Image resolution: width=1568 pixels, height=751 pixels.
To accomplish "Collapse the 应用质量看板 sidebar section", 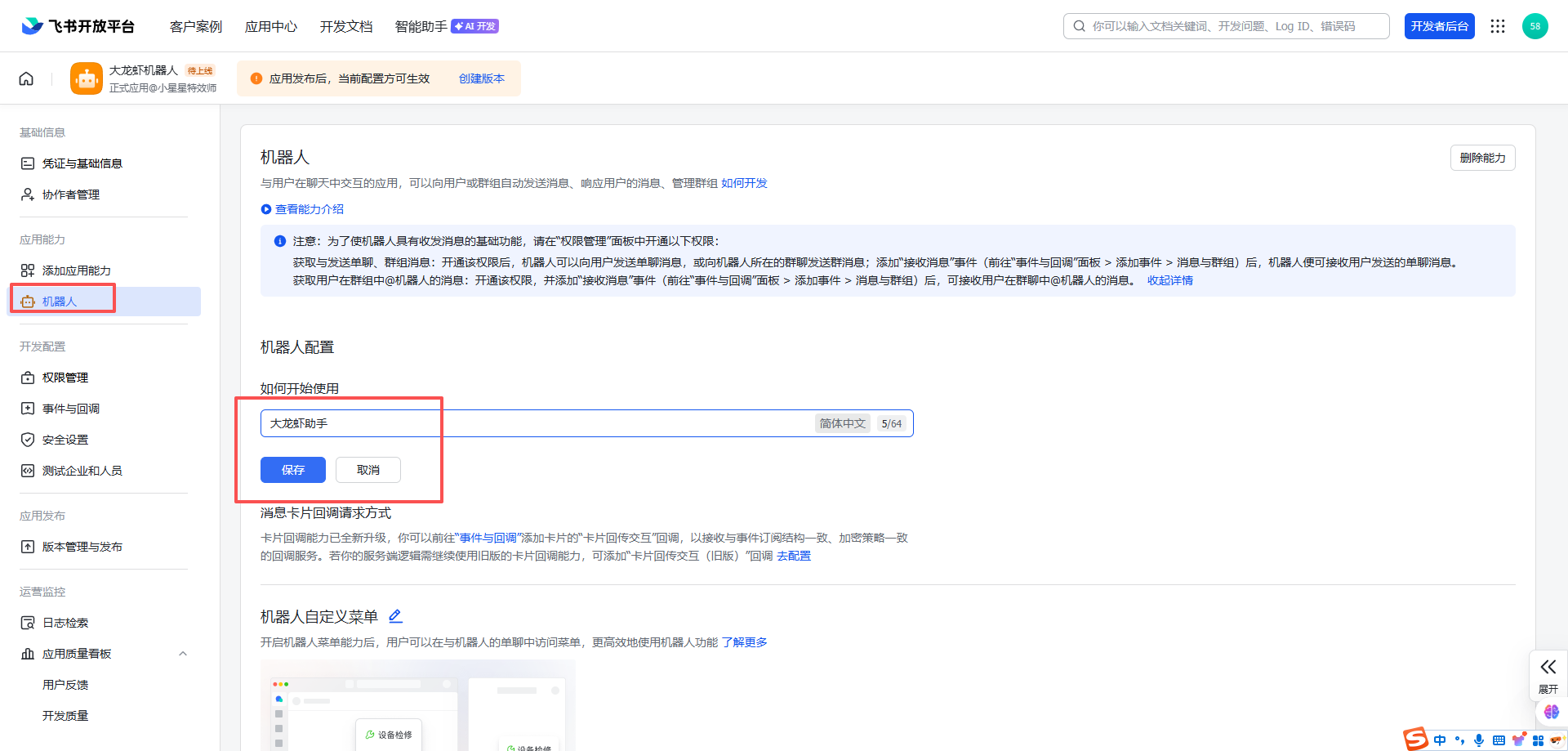I will click(x=183, y=654).
